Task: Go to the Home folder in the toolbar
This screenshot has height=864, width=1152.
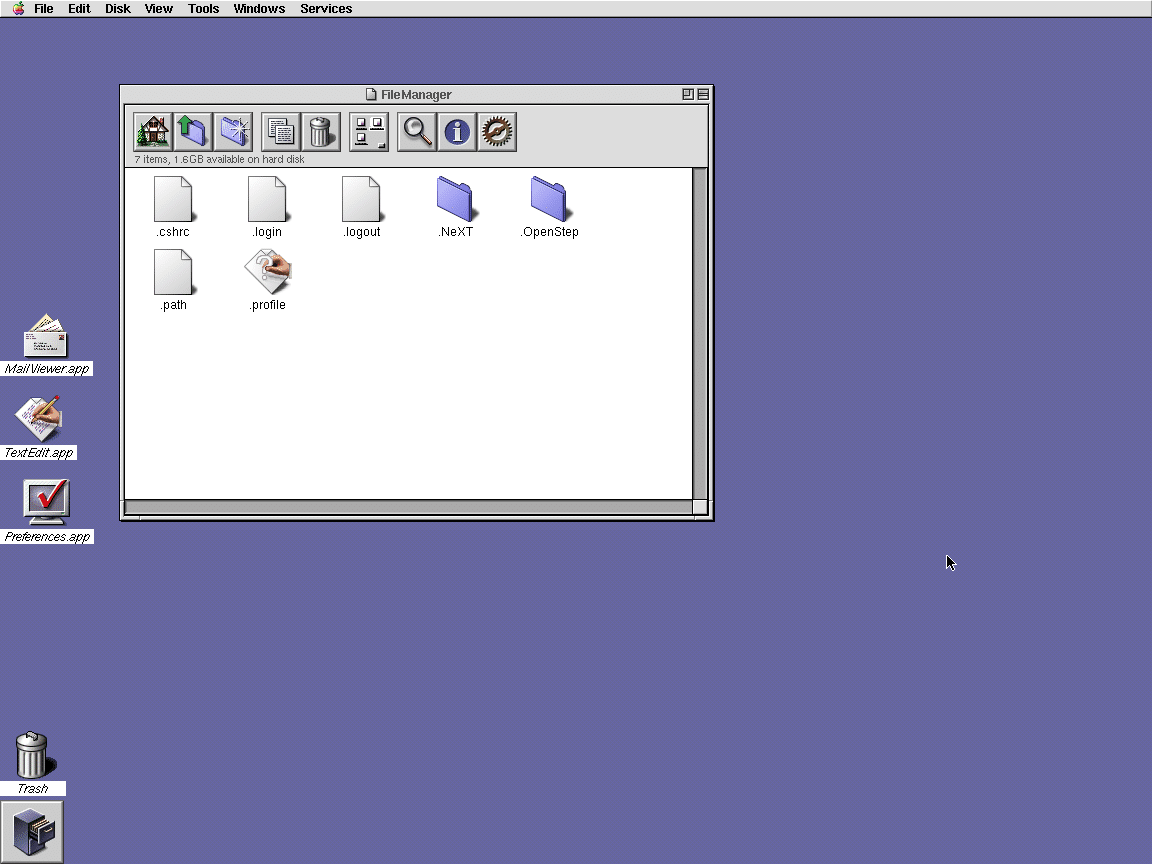Action: click(x=153, y=132)
